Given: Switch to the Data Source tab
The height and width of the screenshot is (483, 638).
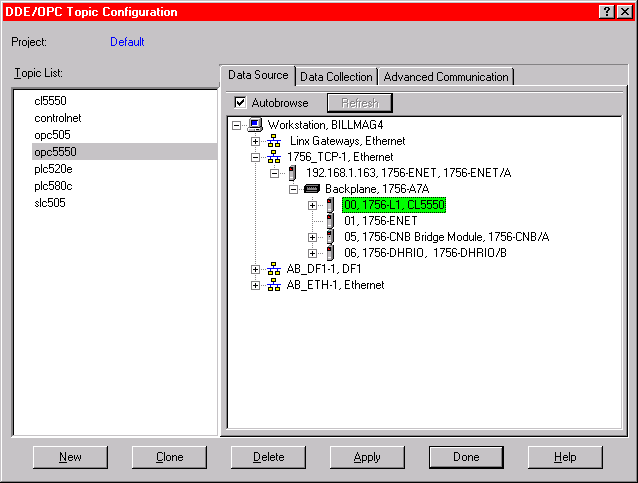Looking at the screenshot, I should click(258, 75).
